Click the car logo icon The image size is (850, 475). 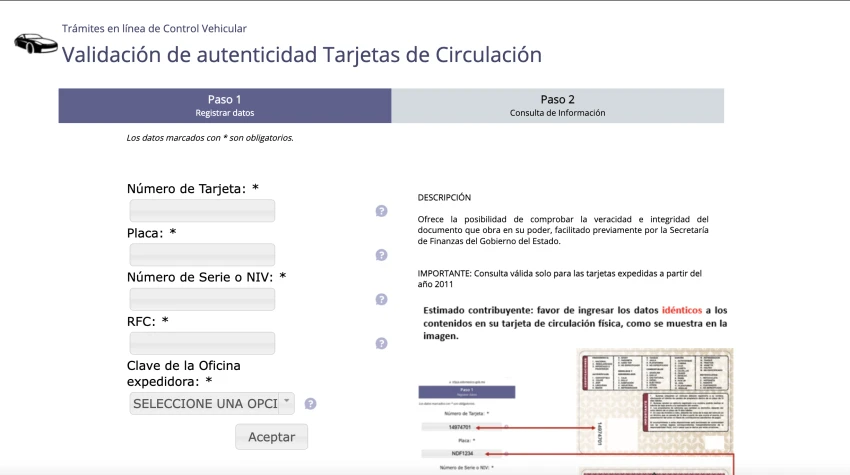[x=34, y=43]
